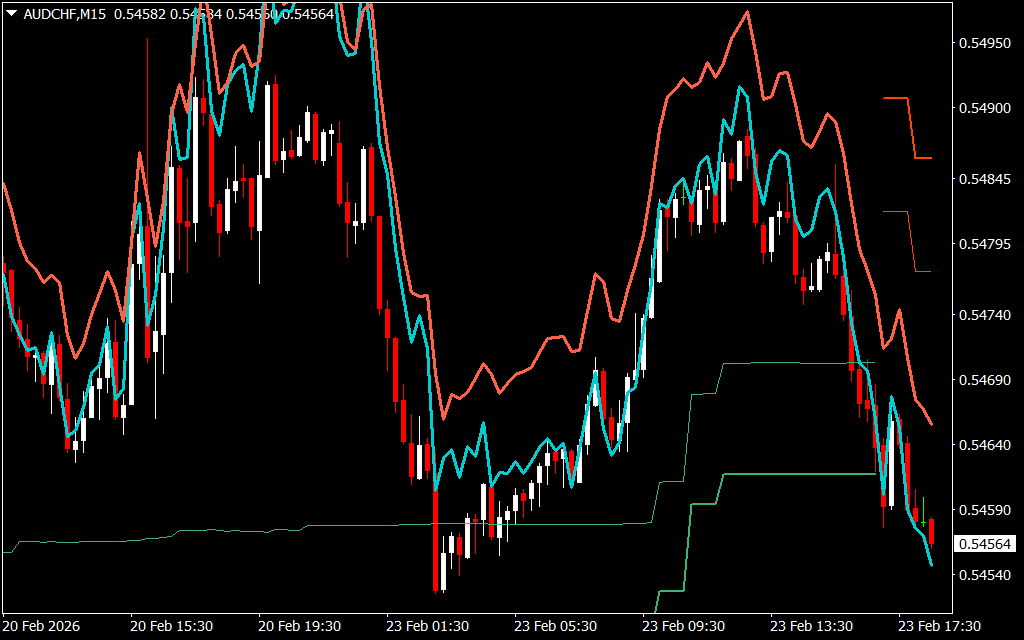Click the 0.54900 price axis label
Viewport: 1024px width, 640px height.
(985, 109)
